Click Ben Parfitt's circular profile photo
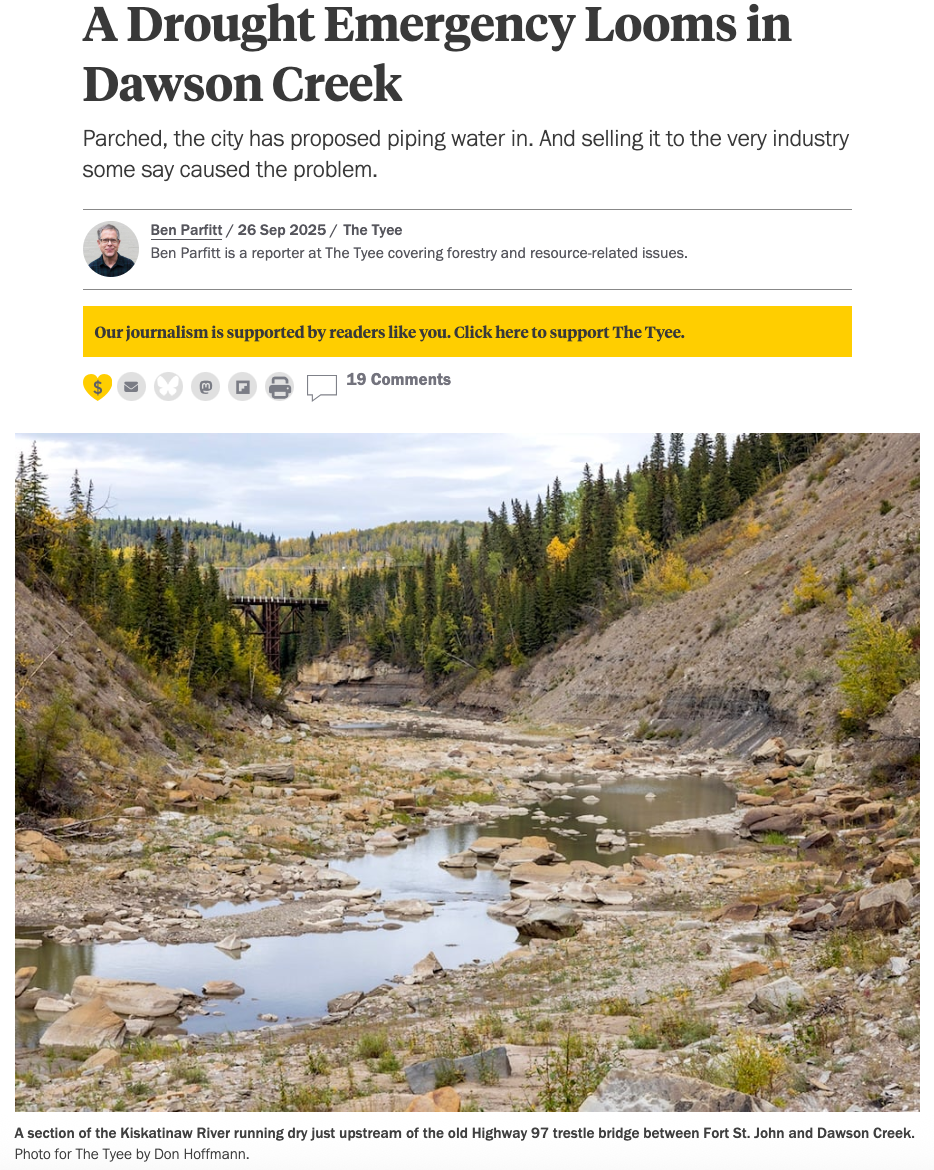Image resolution: width=934 pixels, height=1170 pixels. [x=110, y=248]
